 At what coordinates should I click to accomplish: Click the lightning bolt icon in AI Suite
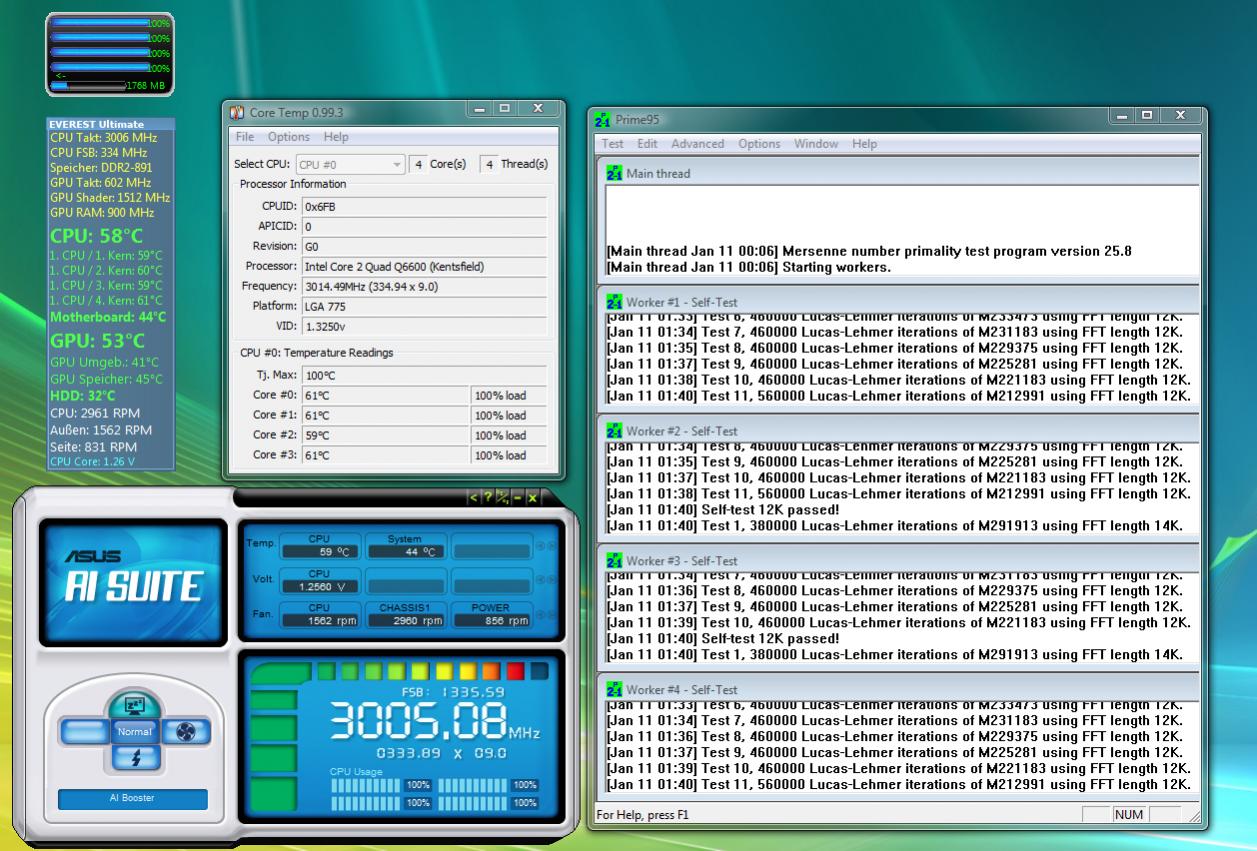pos(134,759)
